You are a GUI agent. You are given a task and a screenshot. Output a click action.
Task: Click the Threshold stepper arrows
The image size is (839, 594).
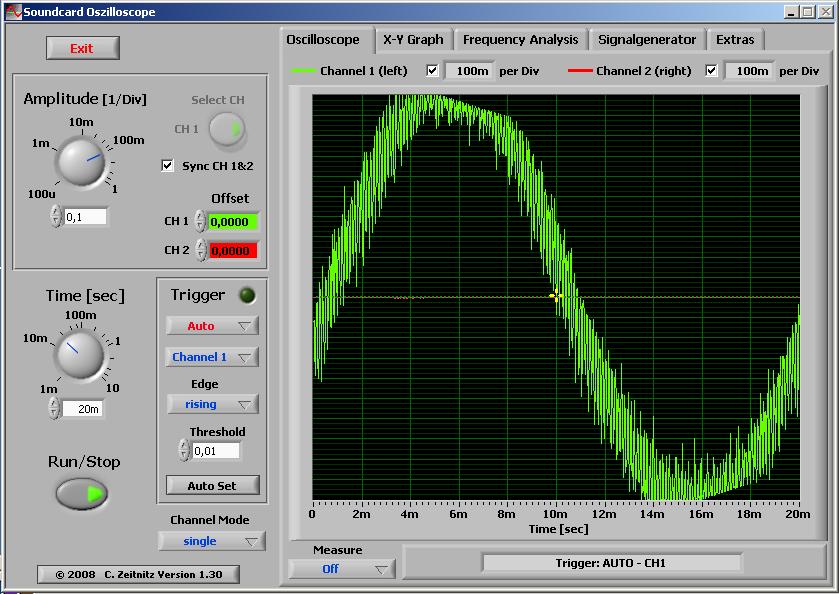point(184,451)
